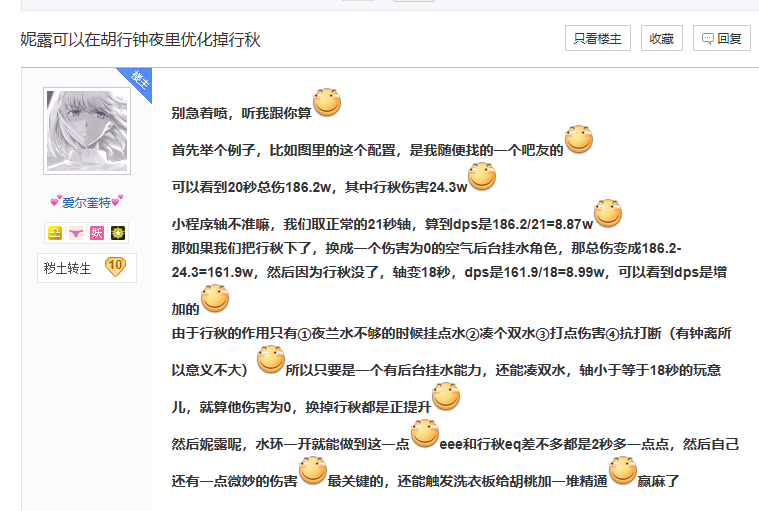The image size is (759, 511).
Task: Click the 只看楼主 button
Action: tap(598, 39)
